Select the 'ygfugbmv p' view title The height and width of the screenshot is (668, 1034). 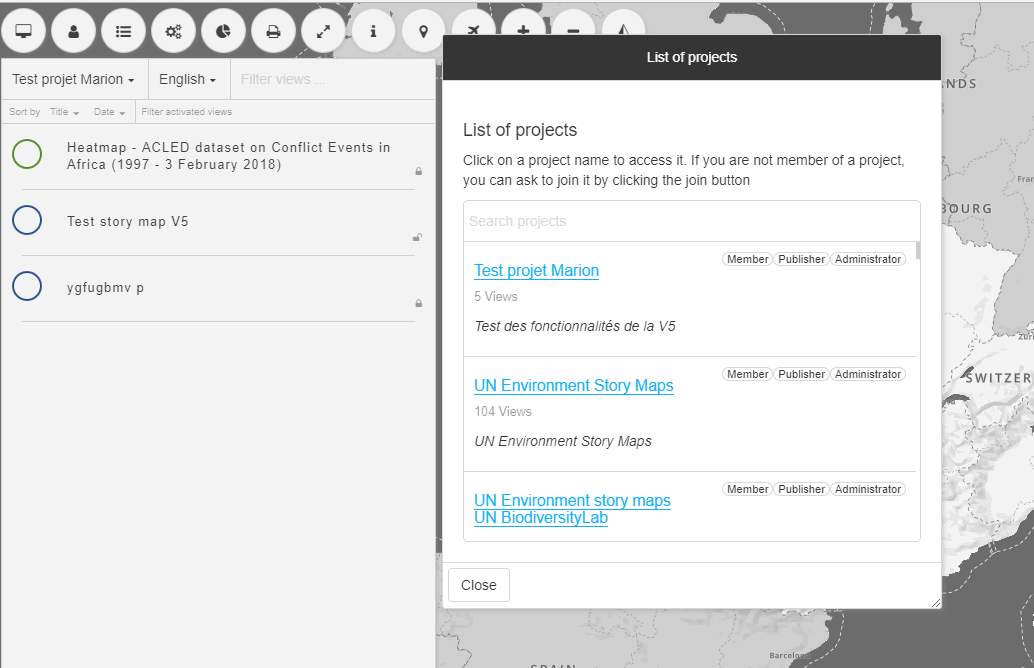(x=106, y=288)
